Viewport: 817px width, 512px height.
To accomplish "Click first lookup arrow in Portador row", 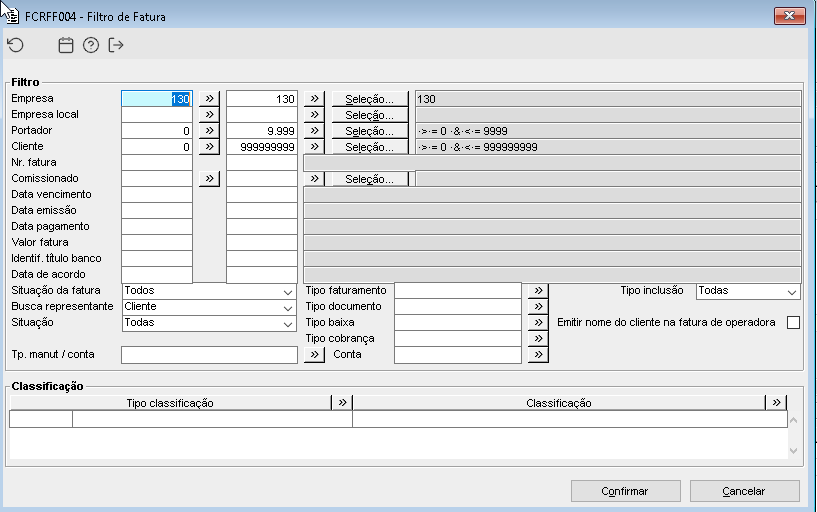I will (x=209, y=131).
